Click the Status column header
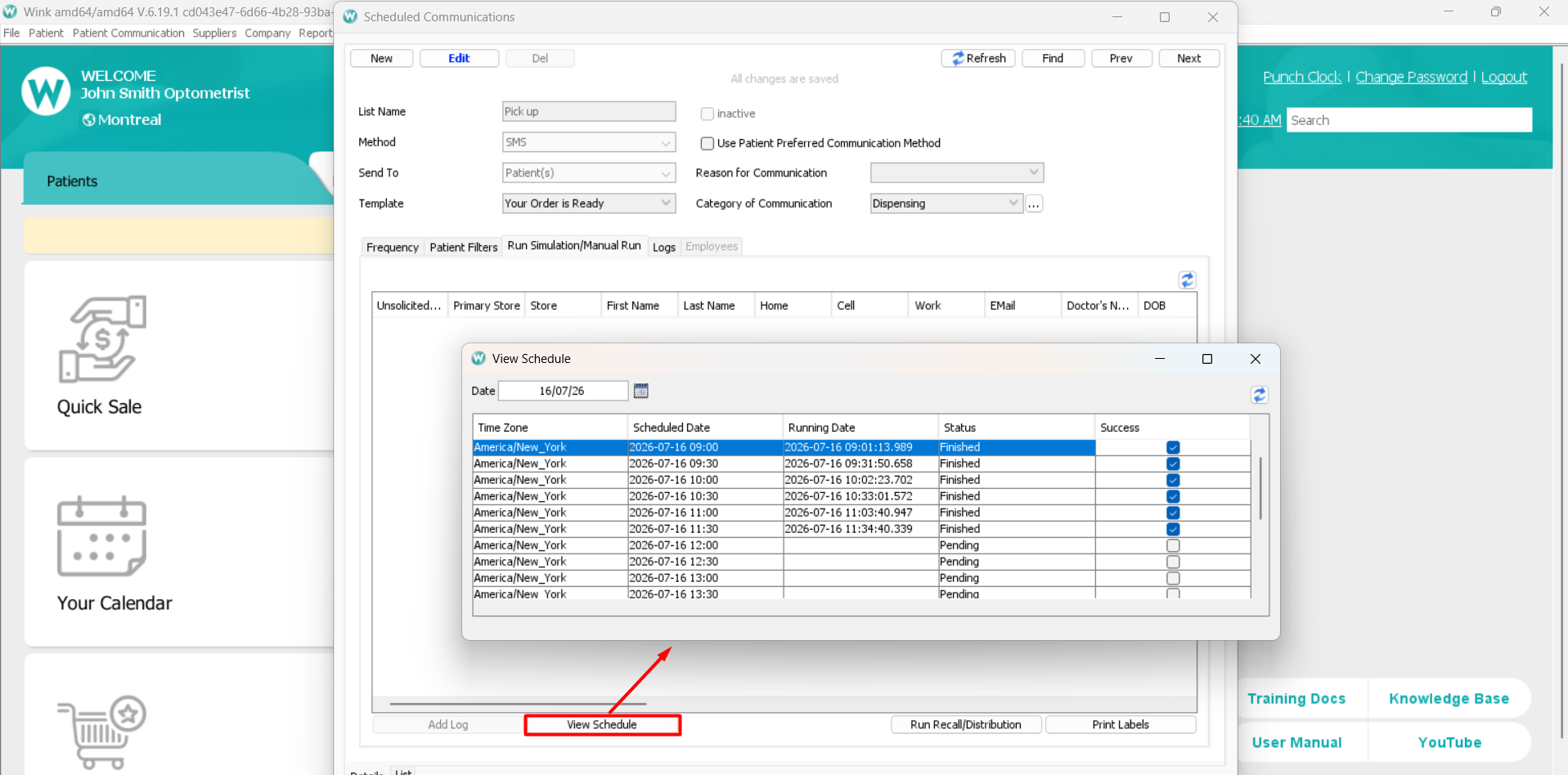 click(1017, 428)
